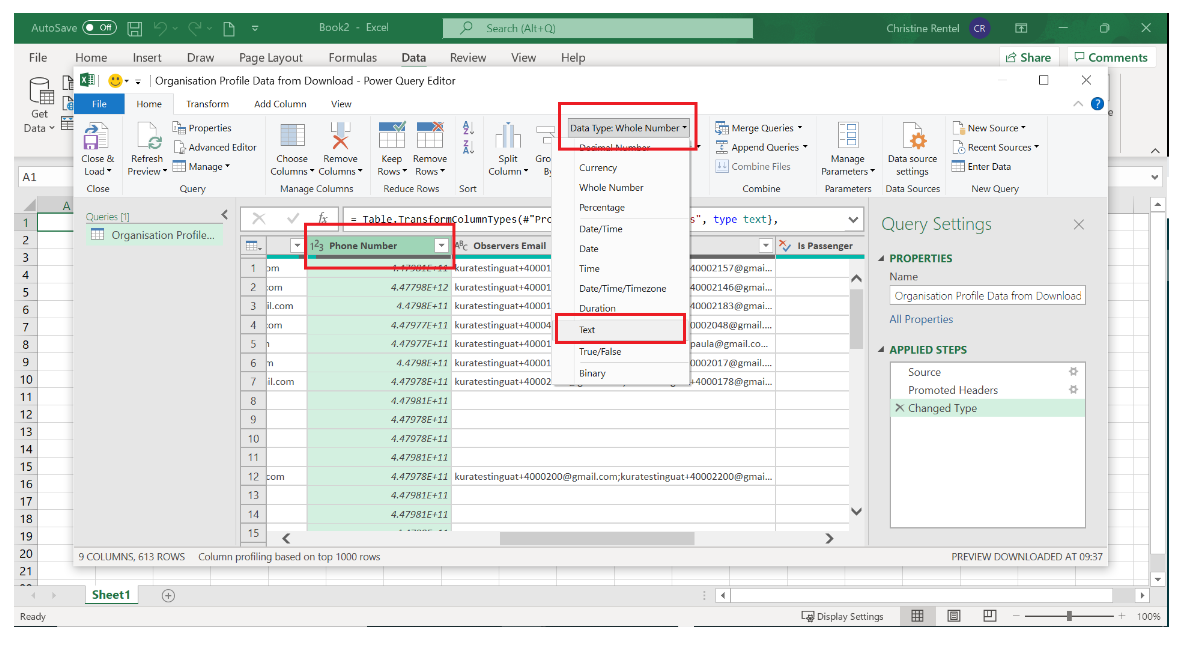Screen dimensions: 1181x645
Task: Open the Merge Queries dropdown
Action: [759, 128]
